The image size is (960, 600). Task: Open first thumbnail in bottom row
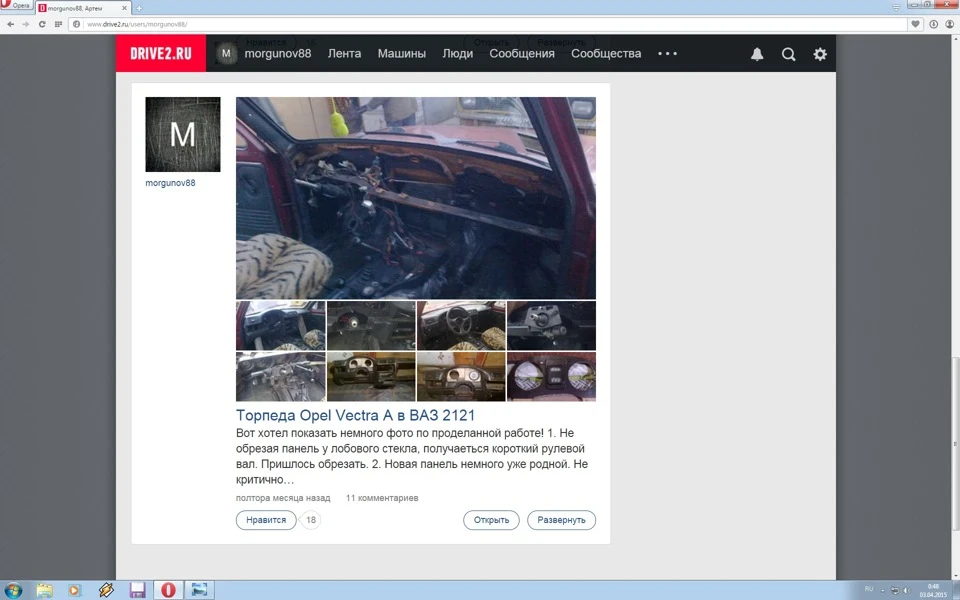click(x=280, y=377)
